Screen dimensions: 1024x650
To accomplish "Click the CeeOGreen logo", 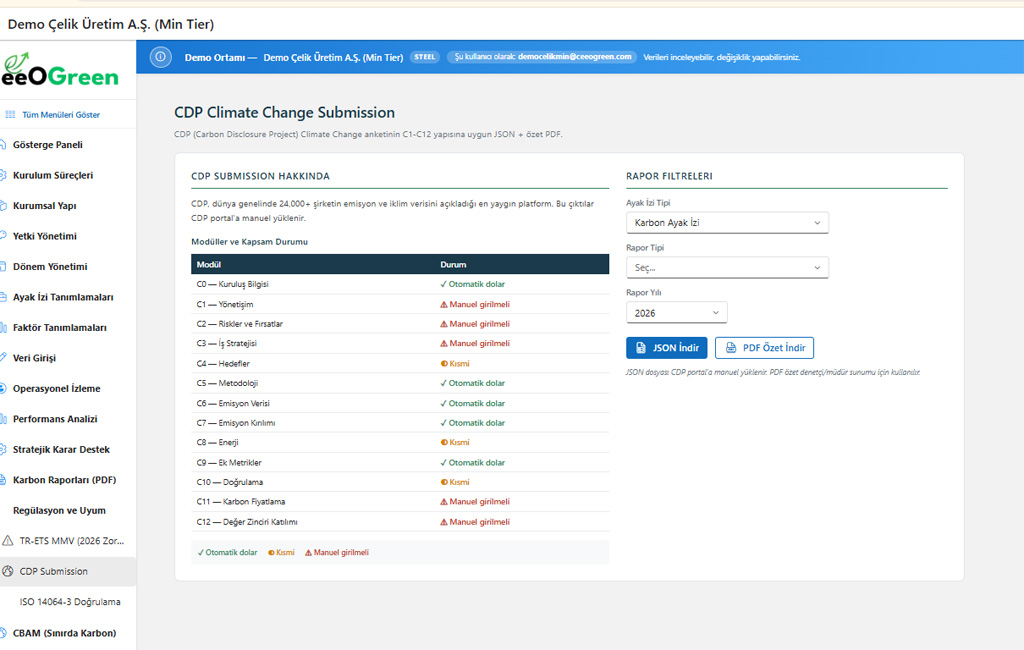I will (x=60, y=71).
